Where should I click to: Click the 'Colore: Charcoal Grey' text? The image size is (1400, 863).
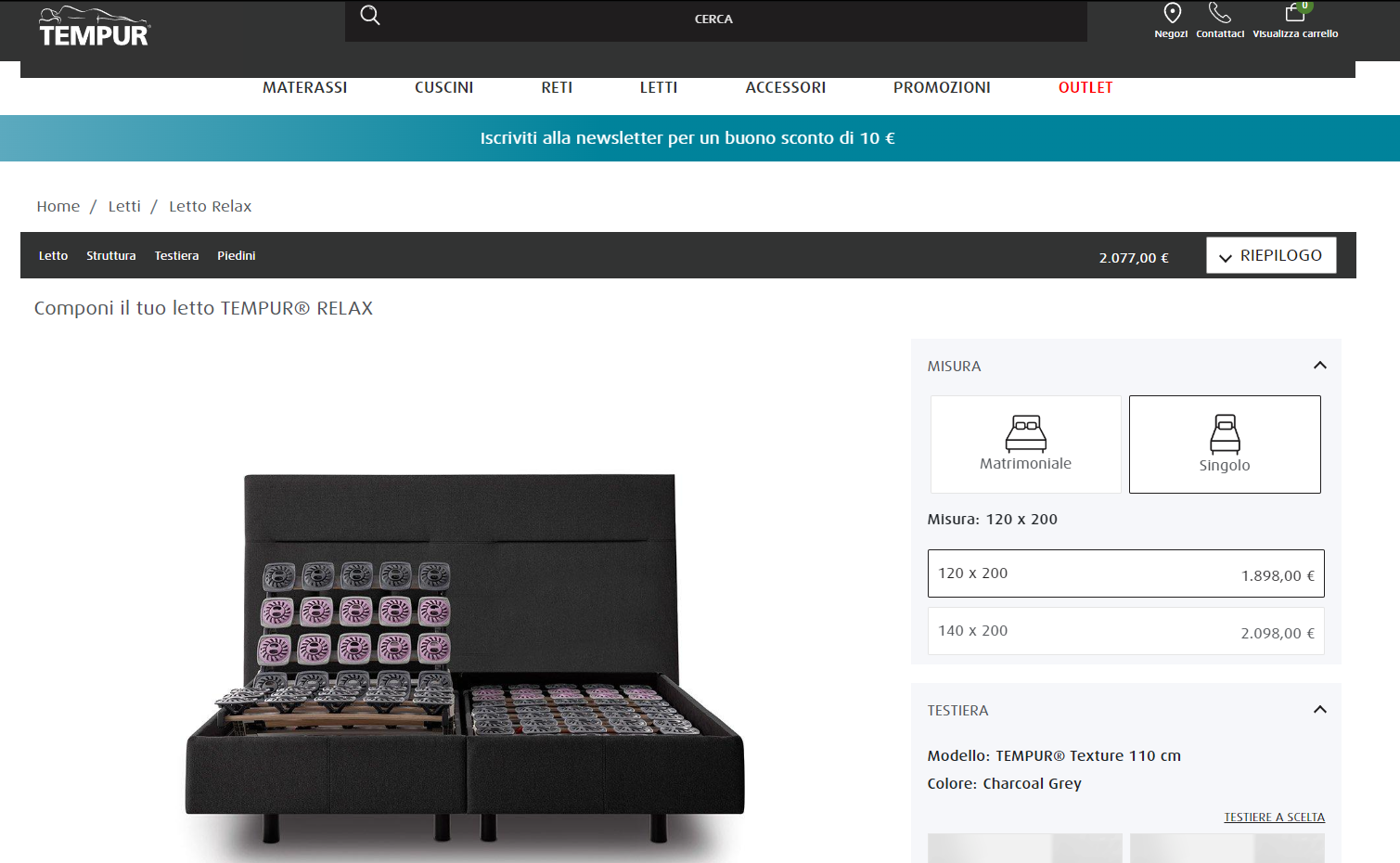1005,784
